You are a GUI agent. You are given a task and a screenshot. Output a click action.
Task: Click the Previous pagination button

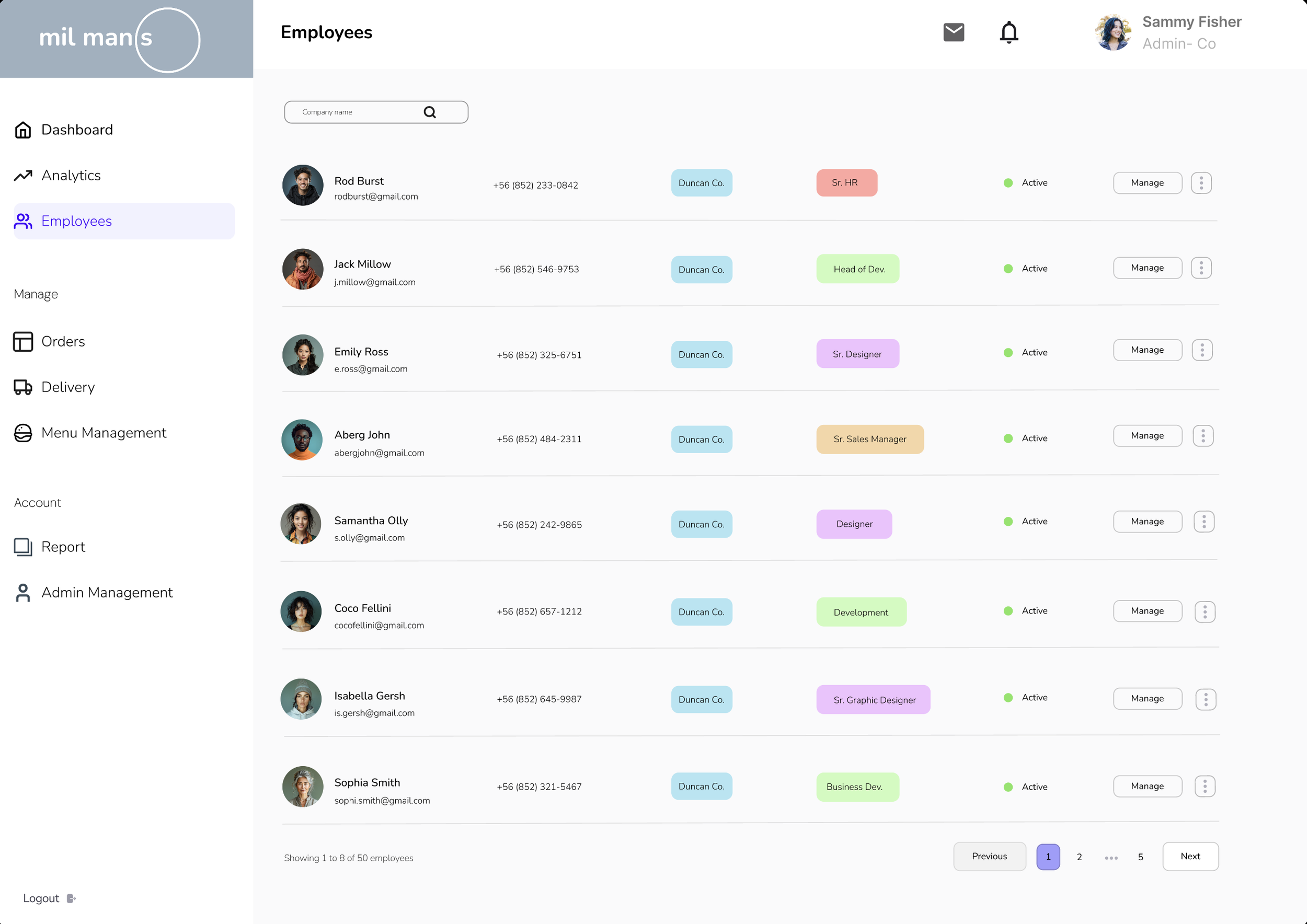point(989,856)
